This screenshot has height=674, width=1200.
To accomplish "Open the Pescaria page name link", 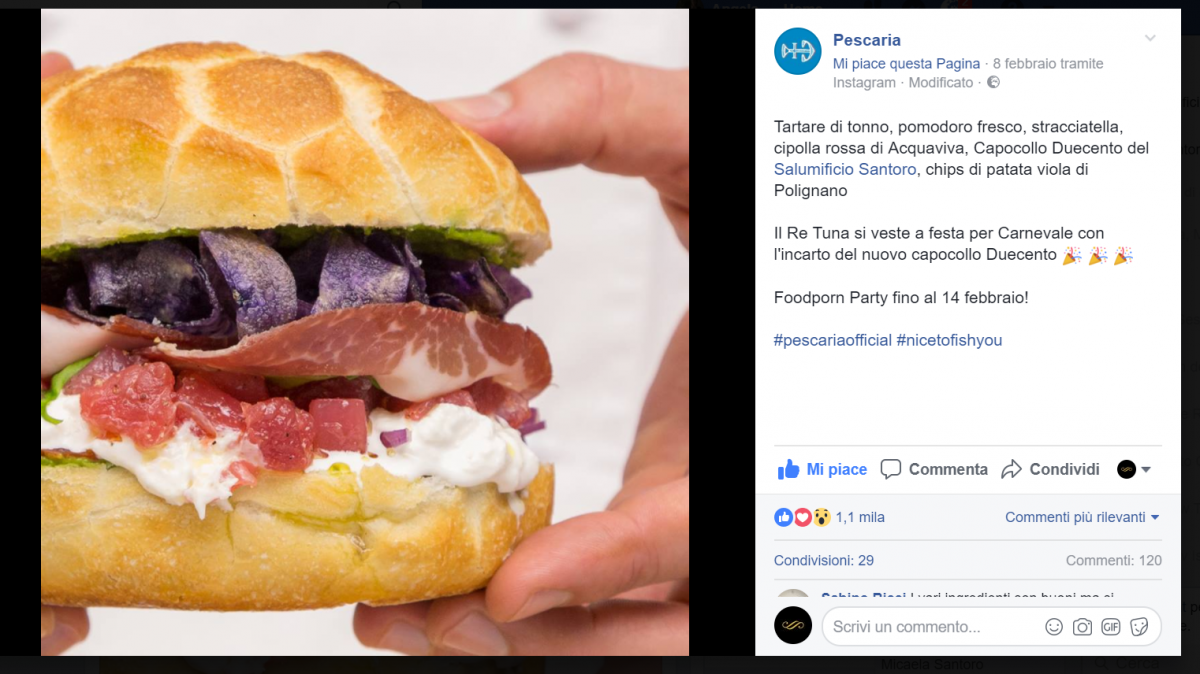I will 867,40.
